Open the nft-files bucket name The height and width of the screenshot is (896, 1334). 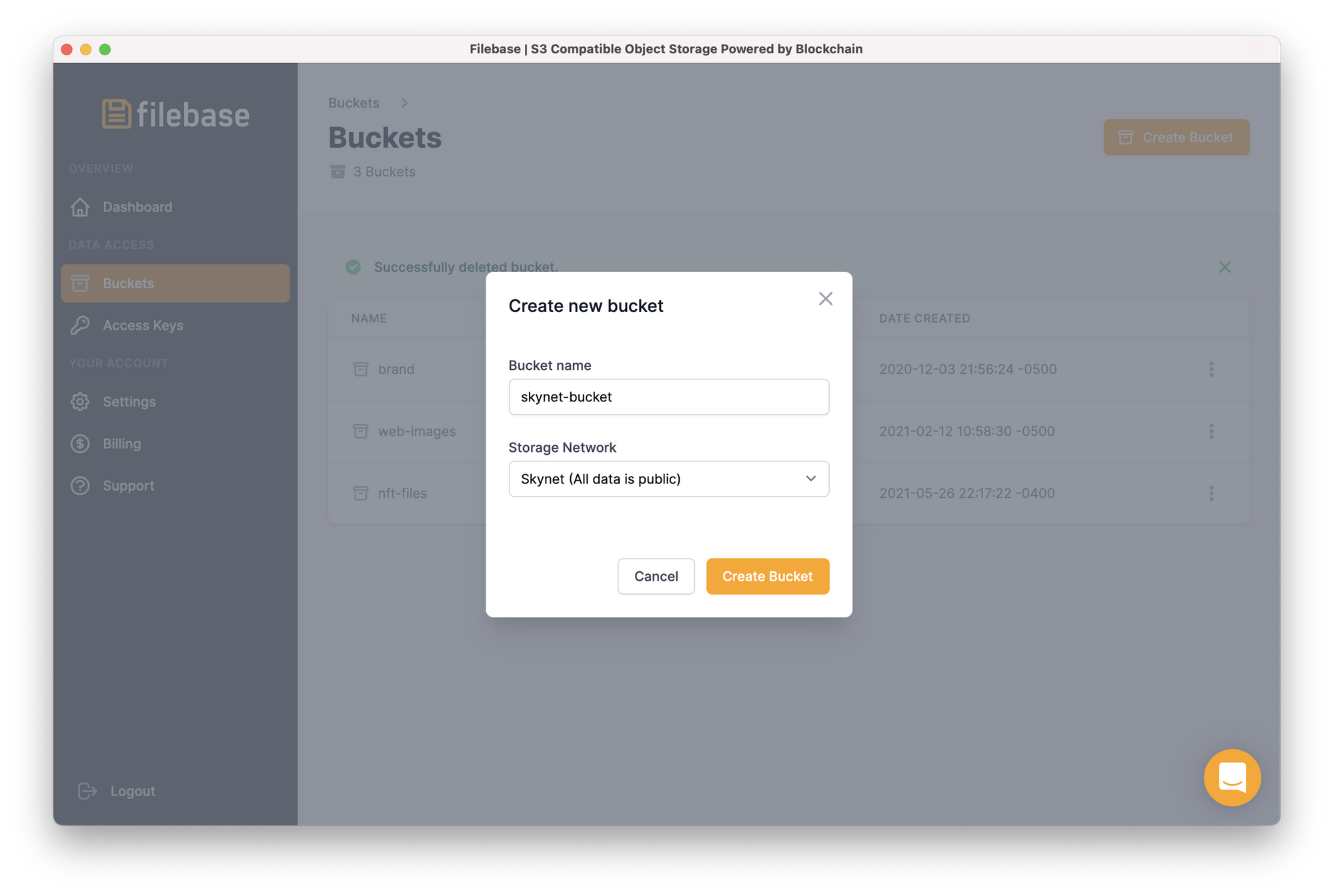point(402,493)
